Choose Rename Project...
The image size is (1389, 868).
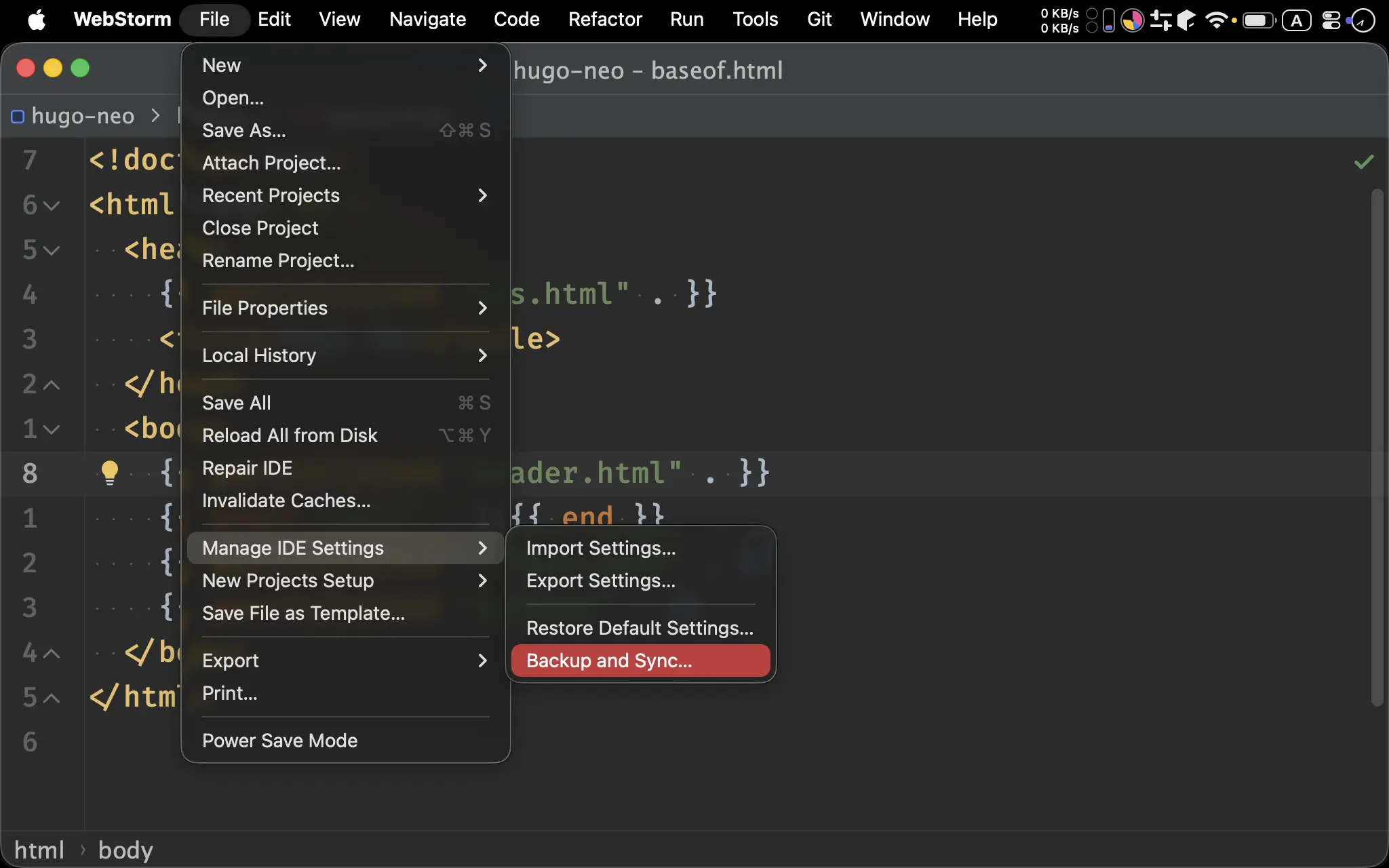pos(346,260)
